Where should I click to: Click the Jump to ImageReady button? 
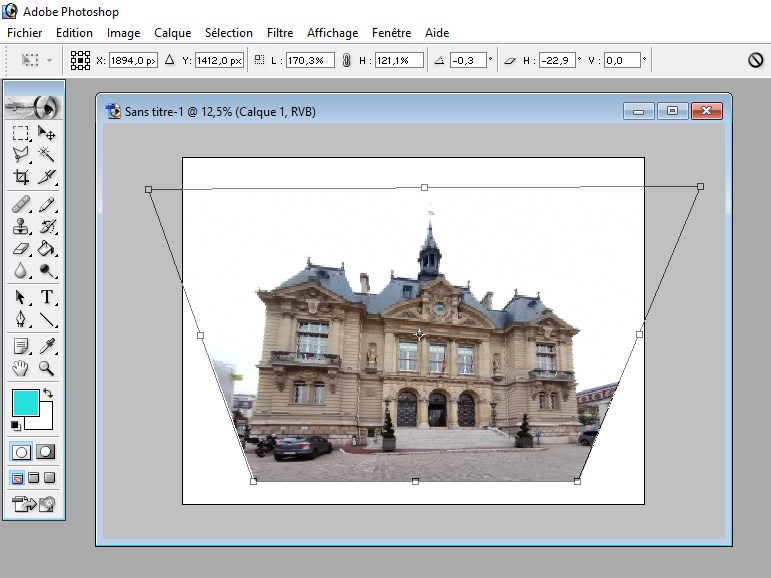(33, 503)
